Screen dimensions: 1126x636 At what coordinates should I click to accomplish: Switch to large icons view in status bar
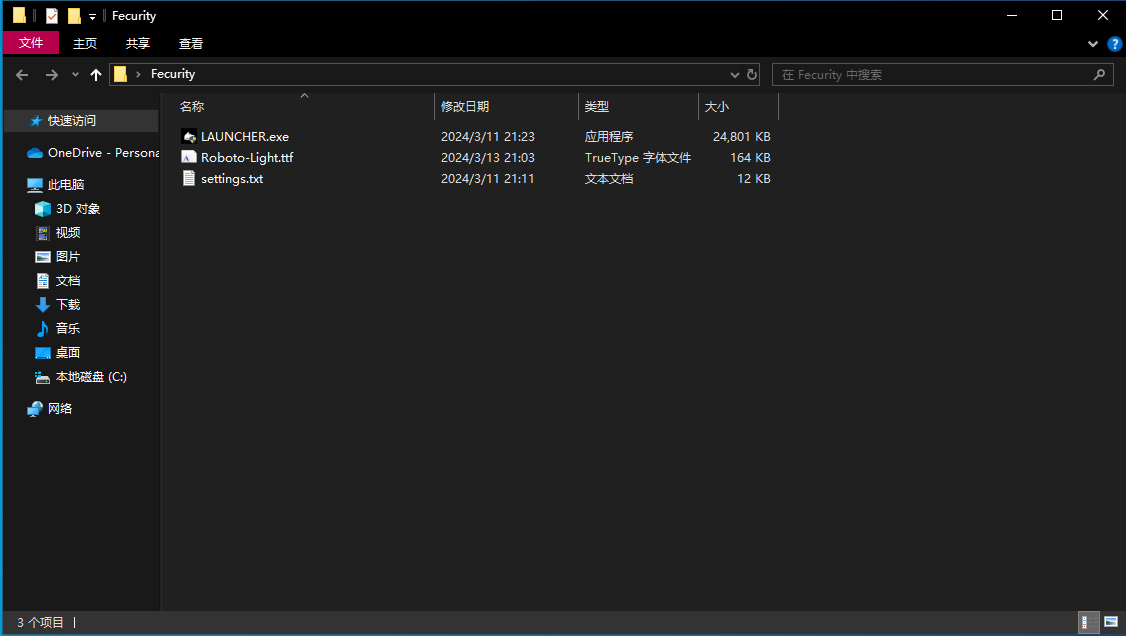point(1110,622)
